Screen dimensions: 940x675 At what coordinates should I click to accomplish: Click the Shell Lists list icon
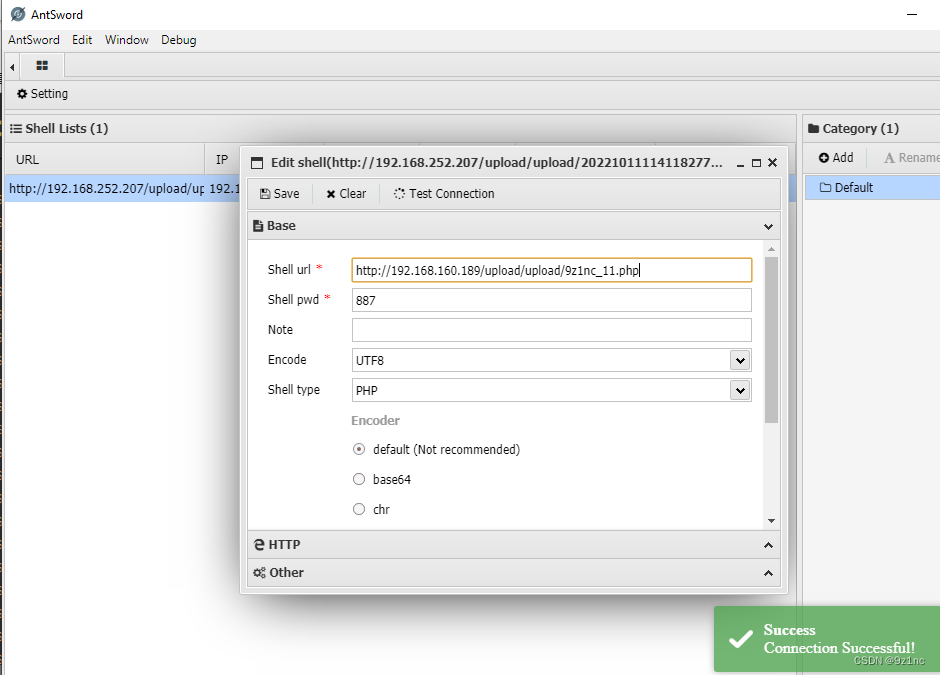point(16,128)
